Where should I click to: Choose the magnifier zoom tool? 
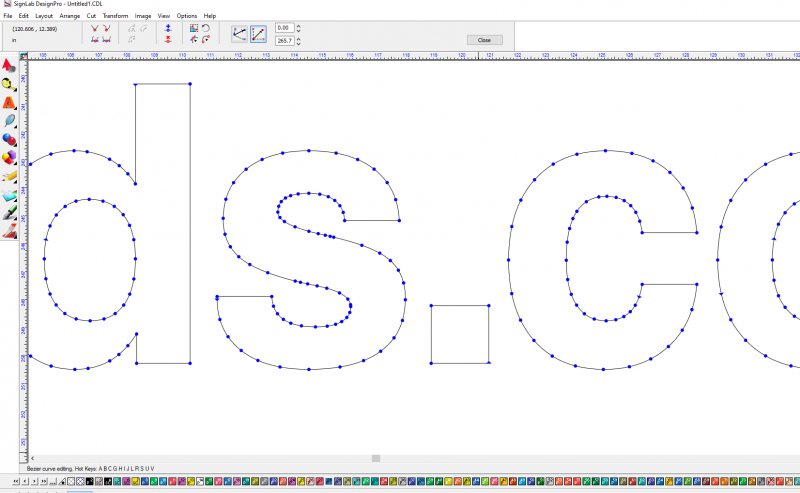click(x=9, y=83)
